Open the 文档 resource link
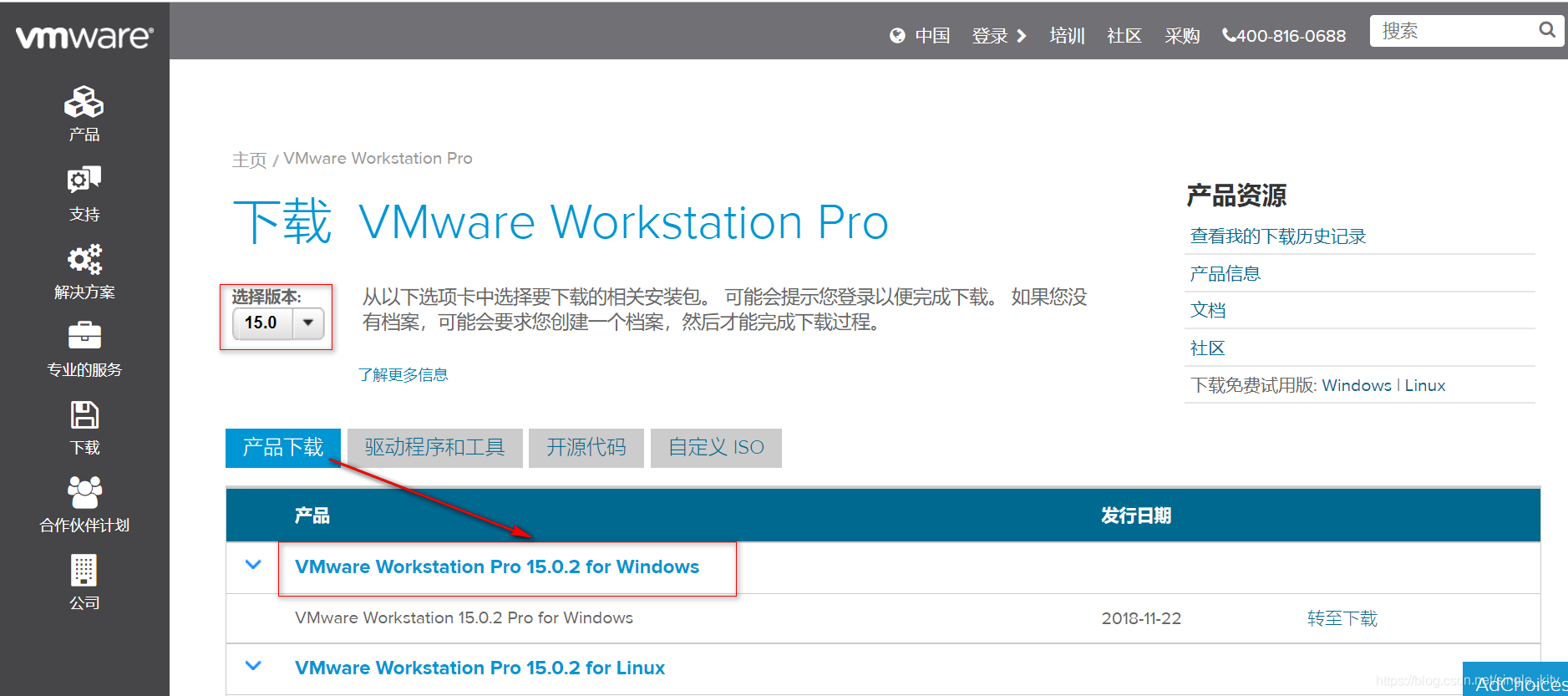Viewport: 1568px width, 696px height. (x=1207, y=310)
